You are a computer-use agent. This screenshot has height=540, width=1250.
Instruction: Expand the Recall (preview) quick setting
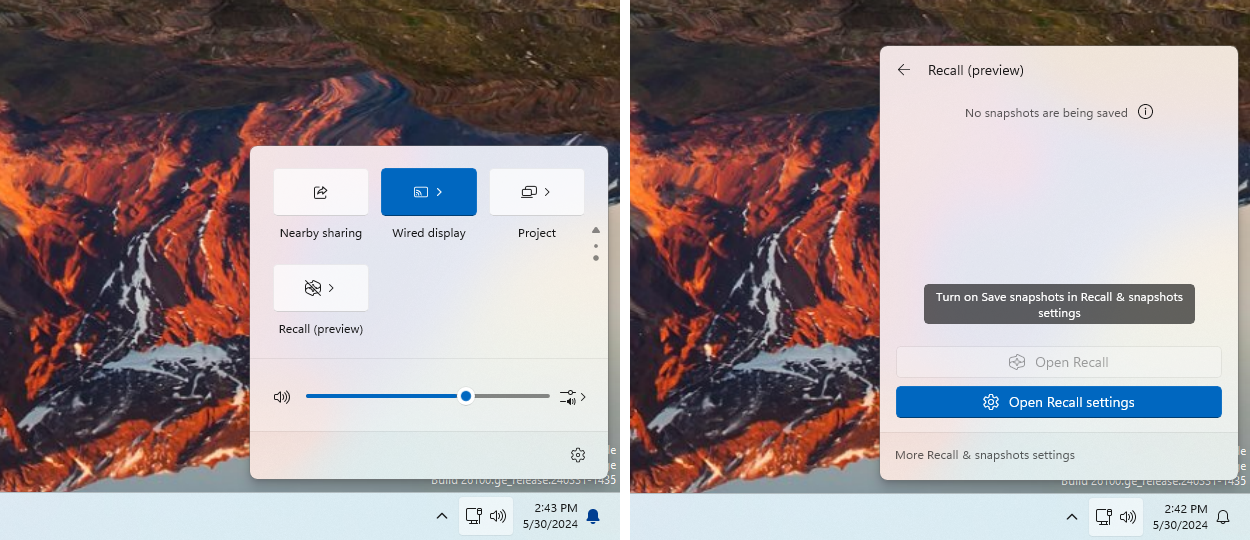click(321, 288)
